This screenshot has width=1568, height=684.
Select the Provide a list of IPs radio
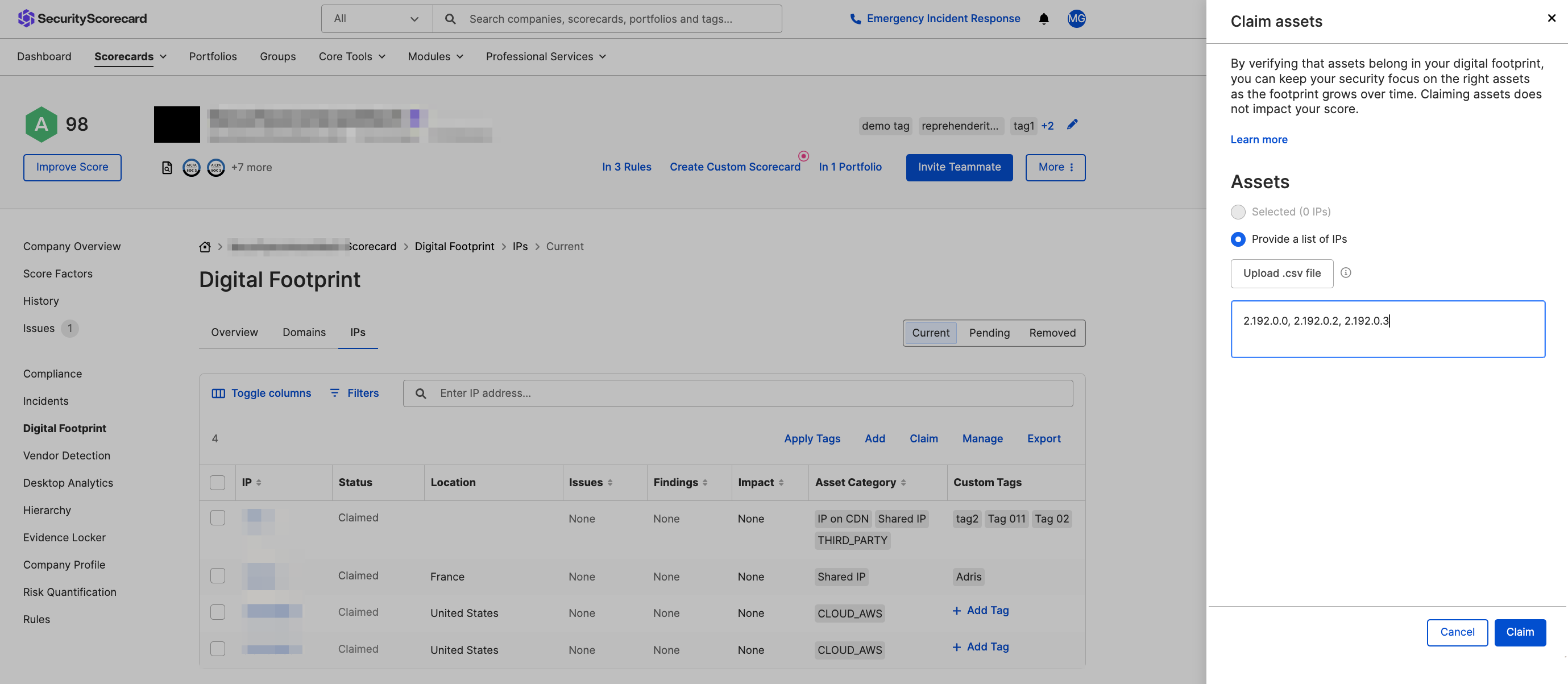point(1238,239)
